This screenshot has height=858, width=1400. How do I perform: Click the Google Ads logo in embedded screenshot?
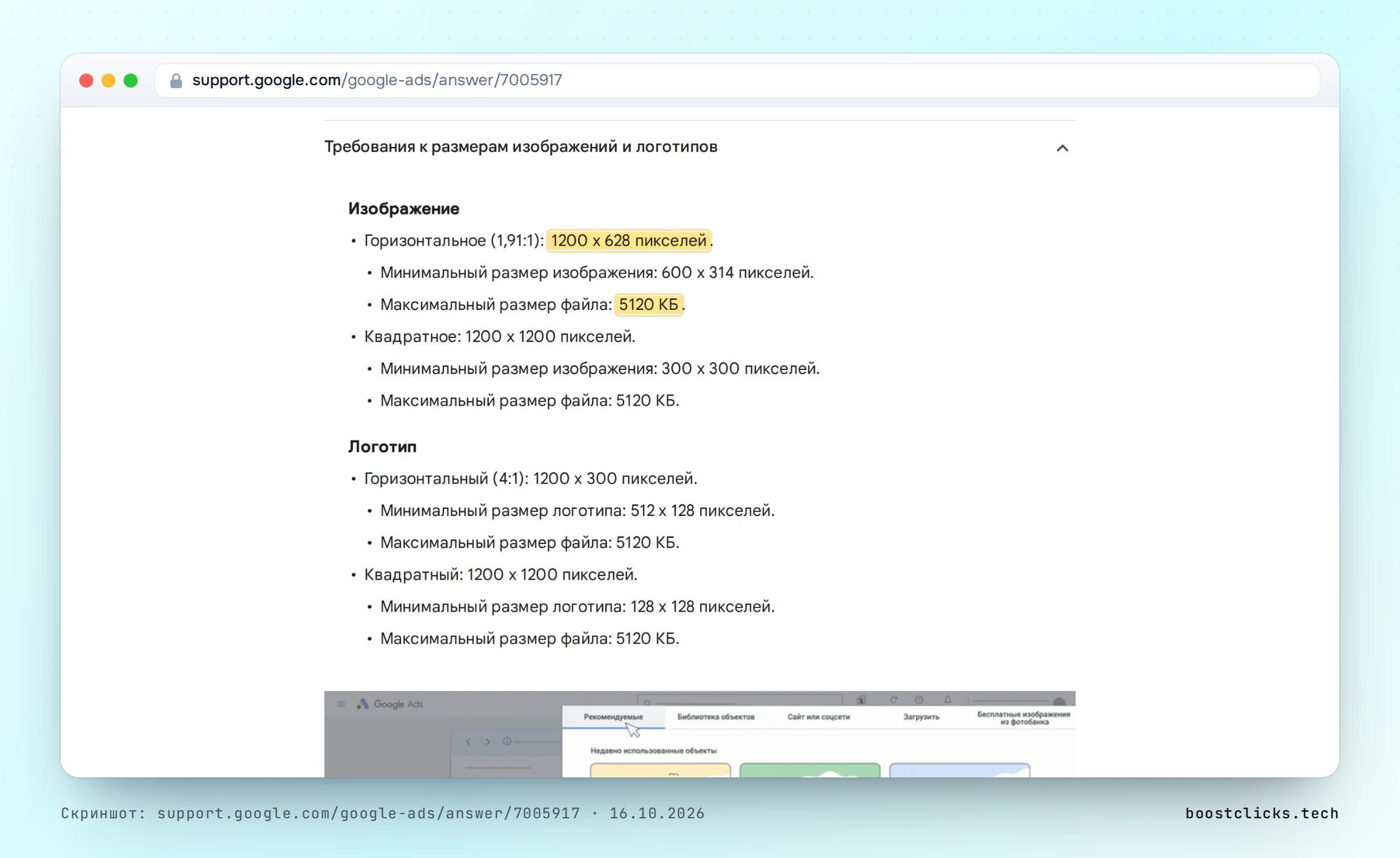click(390, 704)
